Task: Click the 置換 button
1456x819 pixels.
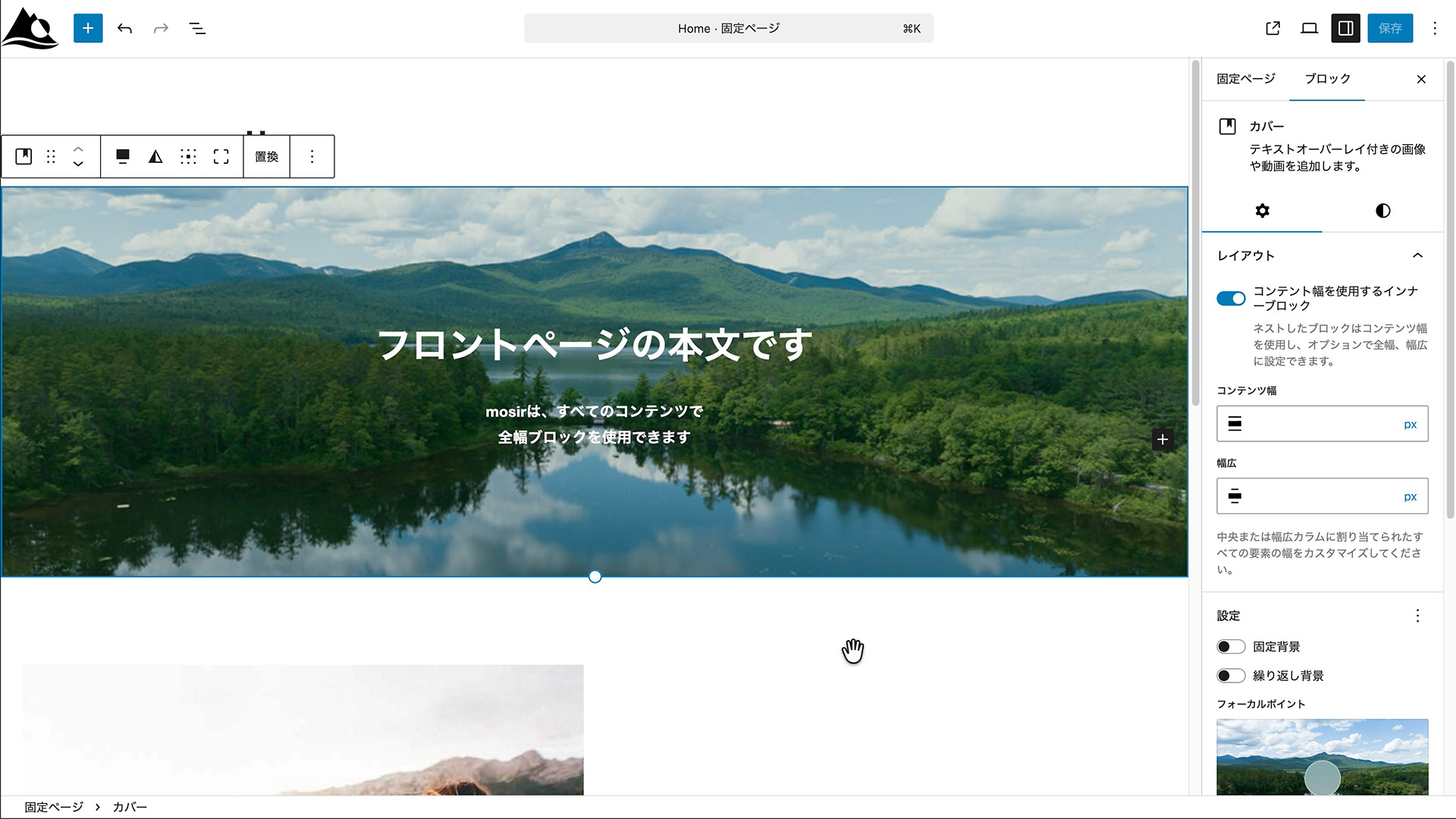Action: [266, 156]
